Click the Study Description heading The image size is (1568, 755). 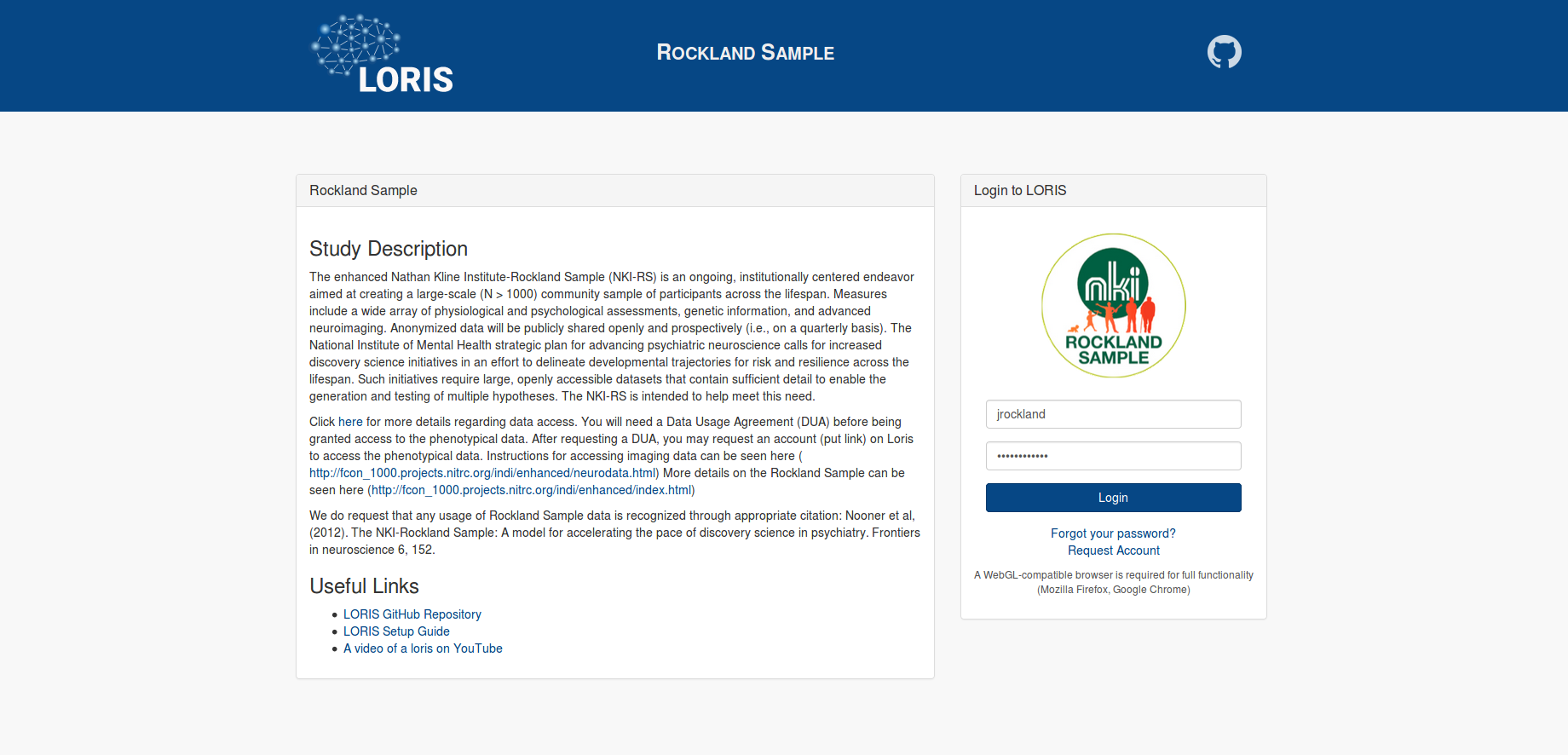pos(389,249)
